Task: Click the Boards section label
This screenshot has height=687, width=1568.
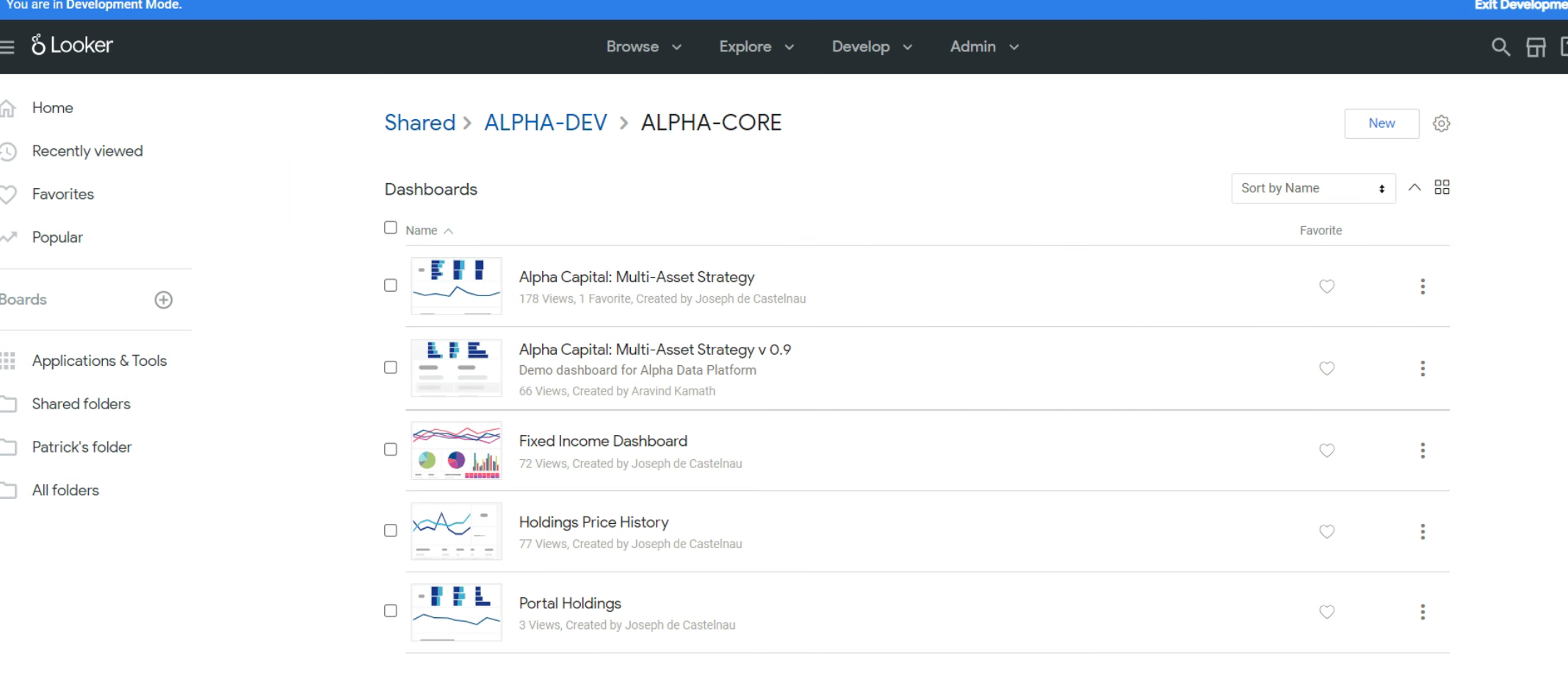Action: coord(23,300)
